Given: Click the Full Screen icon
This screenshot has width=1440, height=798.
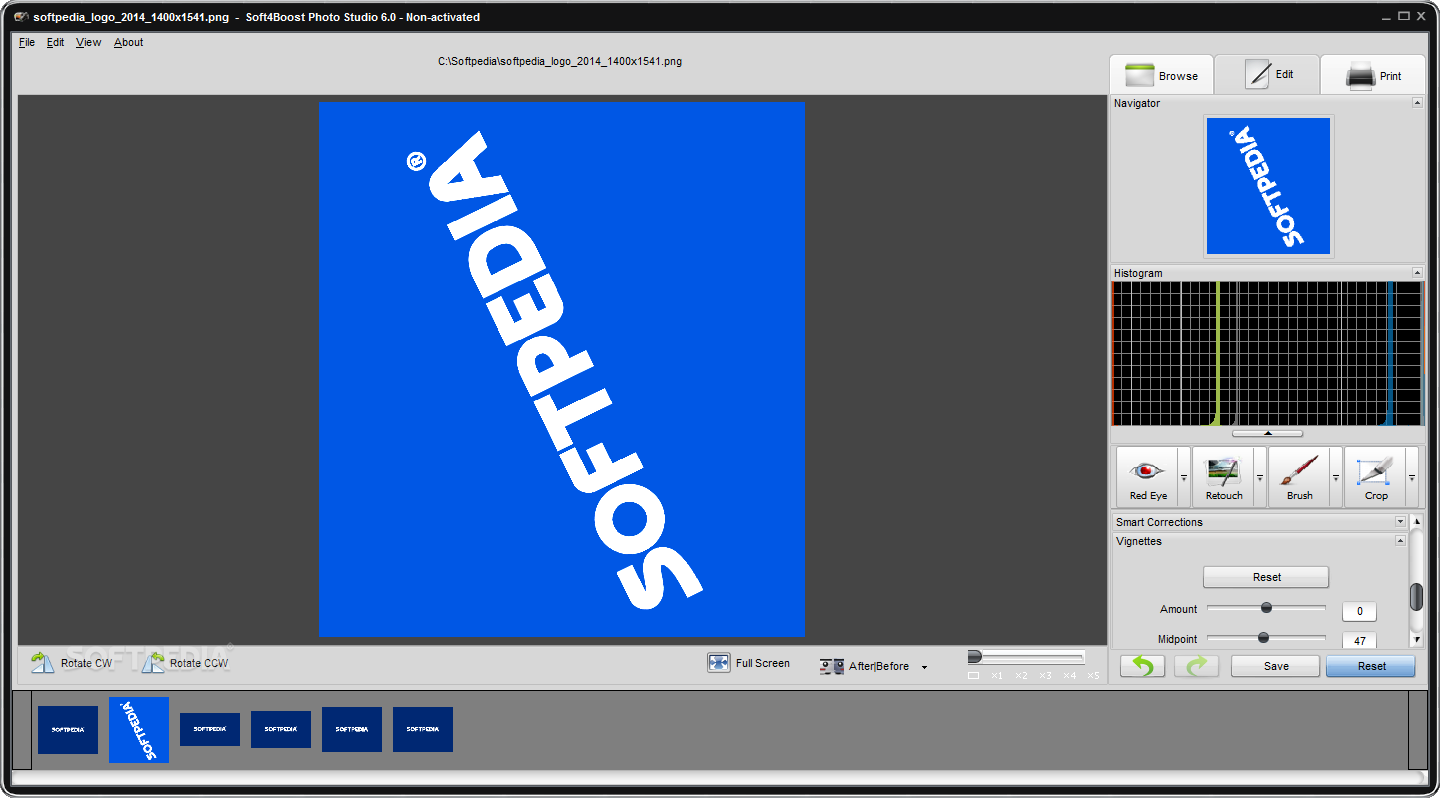Looking at the screenshot, I should coord(719,663).
